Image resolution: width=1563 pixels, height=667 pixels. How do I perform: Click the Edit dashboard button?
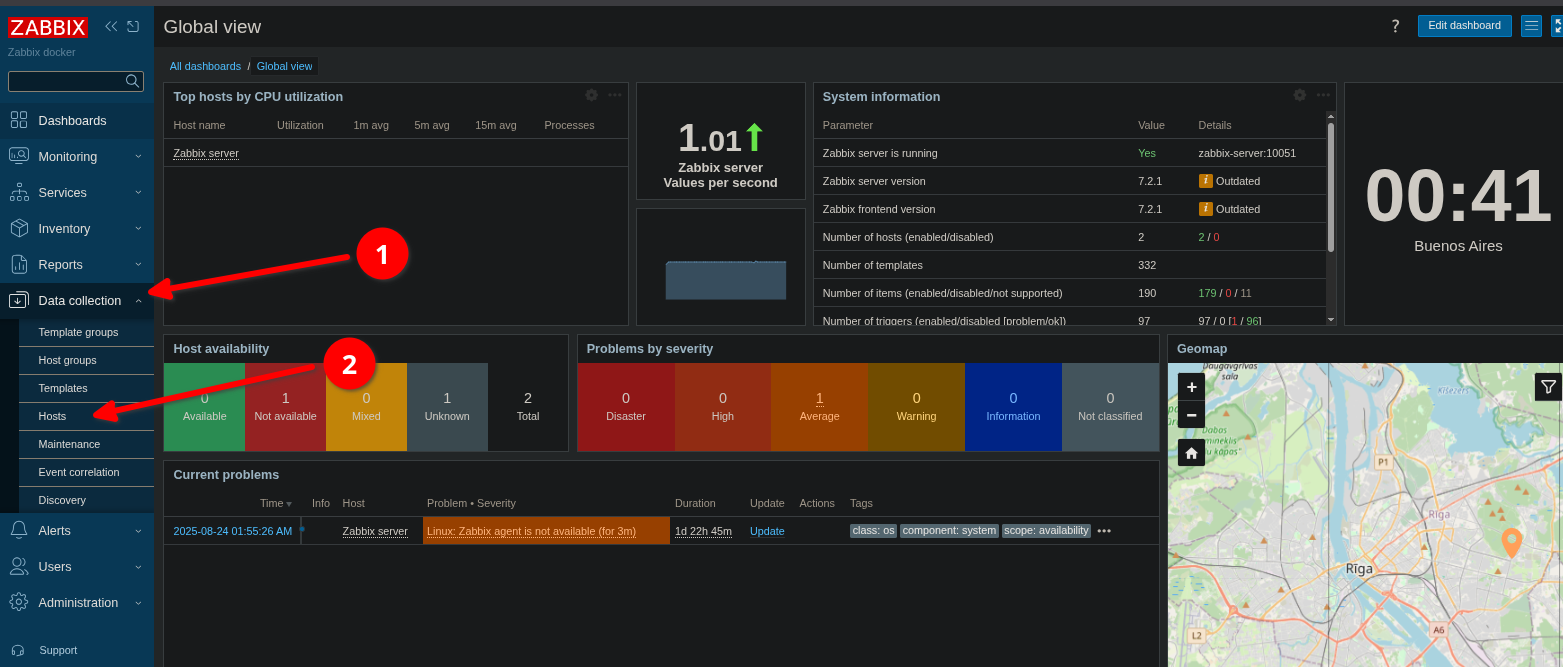[x=1464, y=26]
